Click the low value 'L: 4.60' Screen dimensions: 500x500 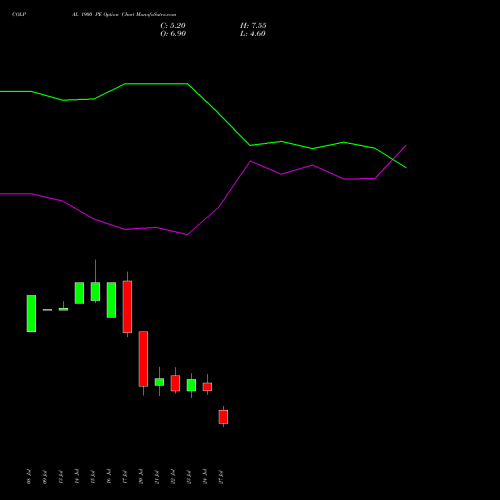pyautogui.click(x=253, y=34)
